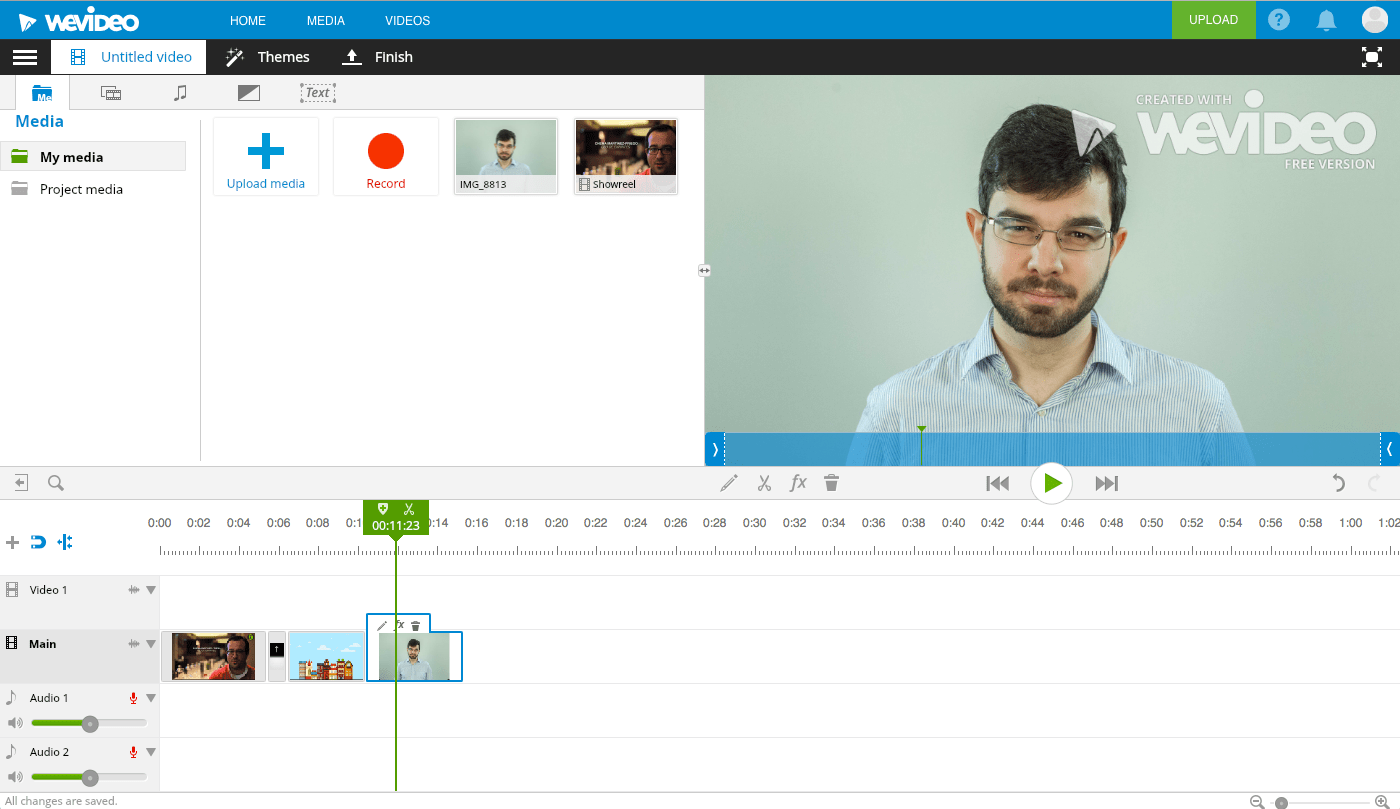Click the fx effects icon in center toolbar

tap(798, 483)
